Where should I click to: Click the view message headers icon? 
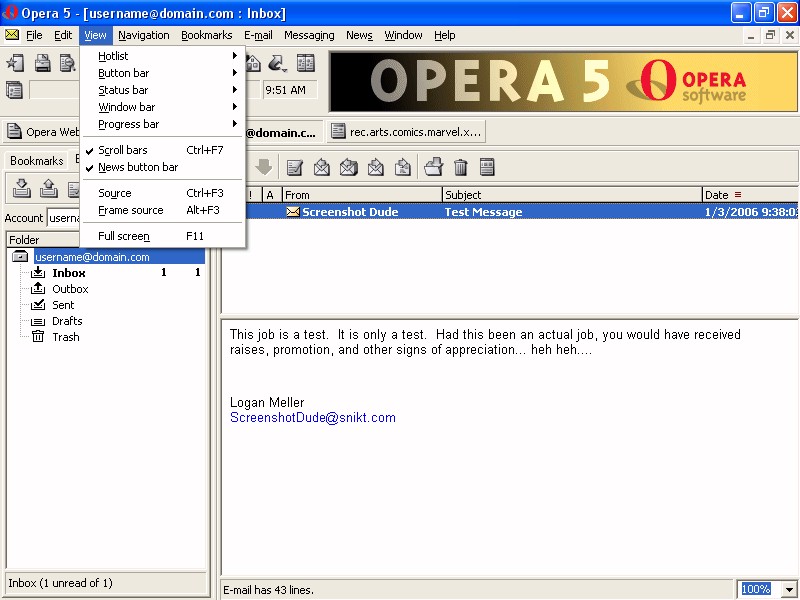tap(487, 167)
